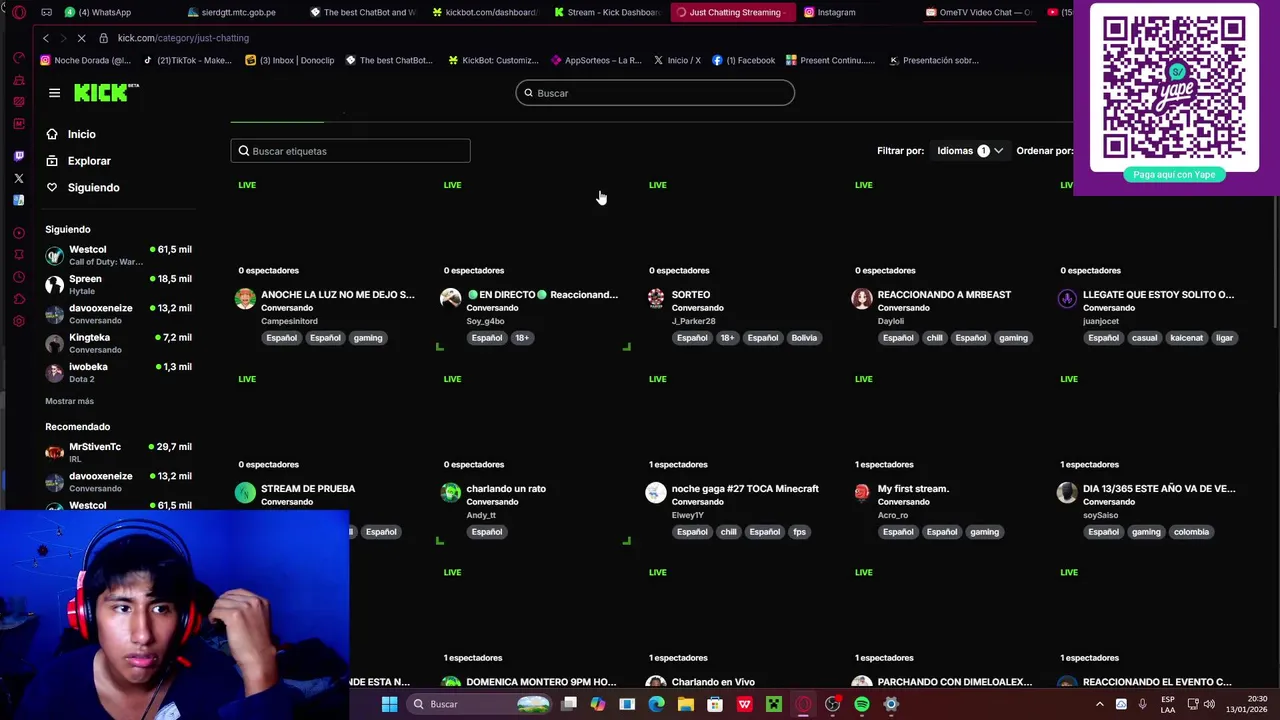Open Twitch in the Opera sidebar

[x=18, y=156]
